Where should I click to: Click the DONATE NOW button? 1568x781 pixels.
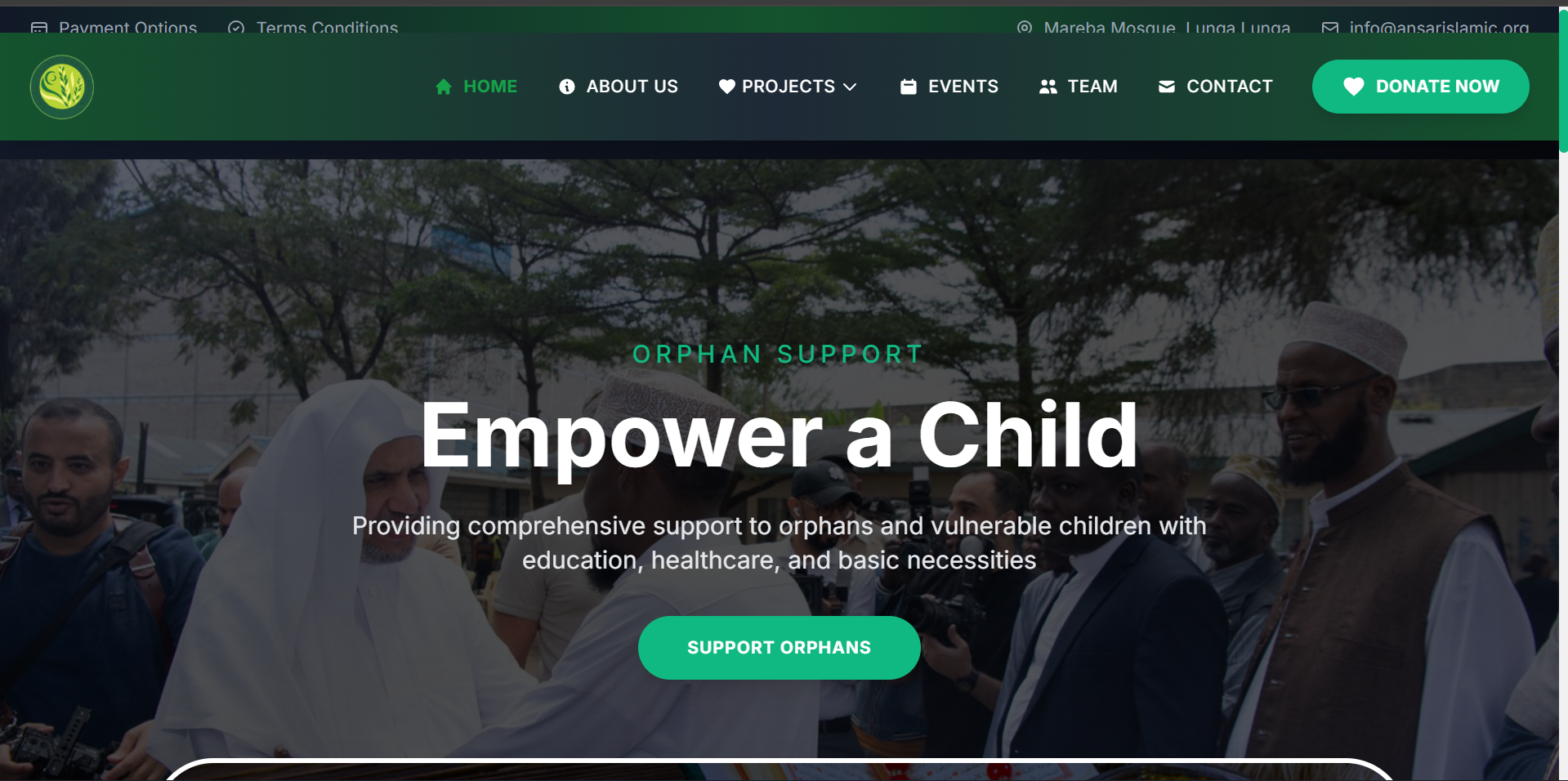pyautogui.click(x=1421, y=87)
